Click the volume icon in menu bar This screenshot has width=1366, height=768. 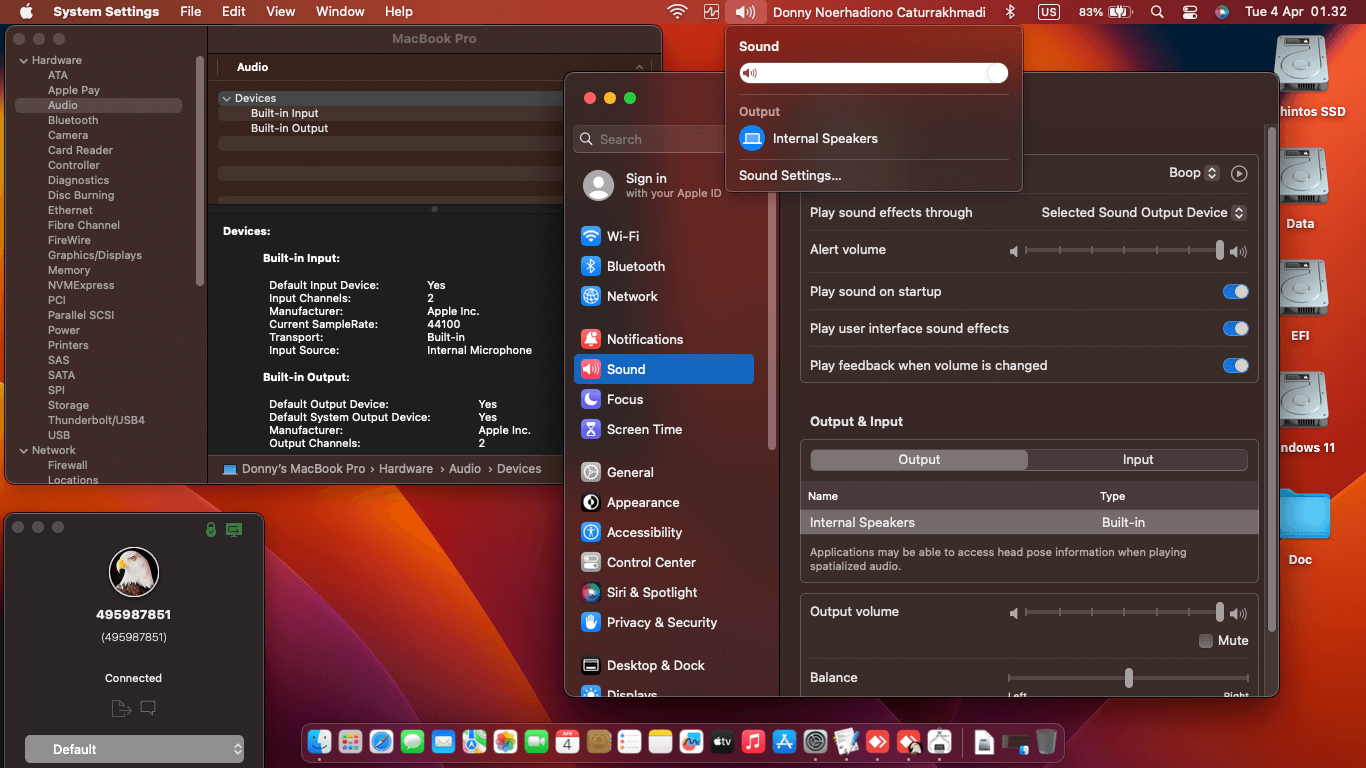click(745, 12)
